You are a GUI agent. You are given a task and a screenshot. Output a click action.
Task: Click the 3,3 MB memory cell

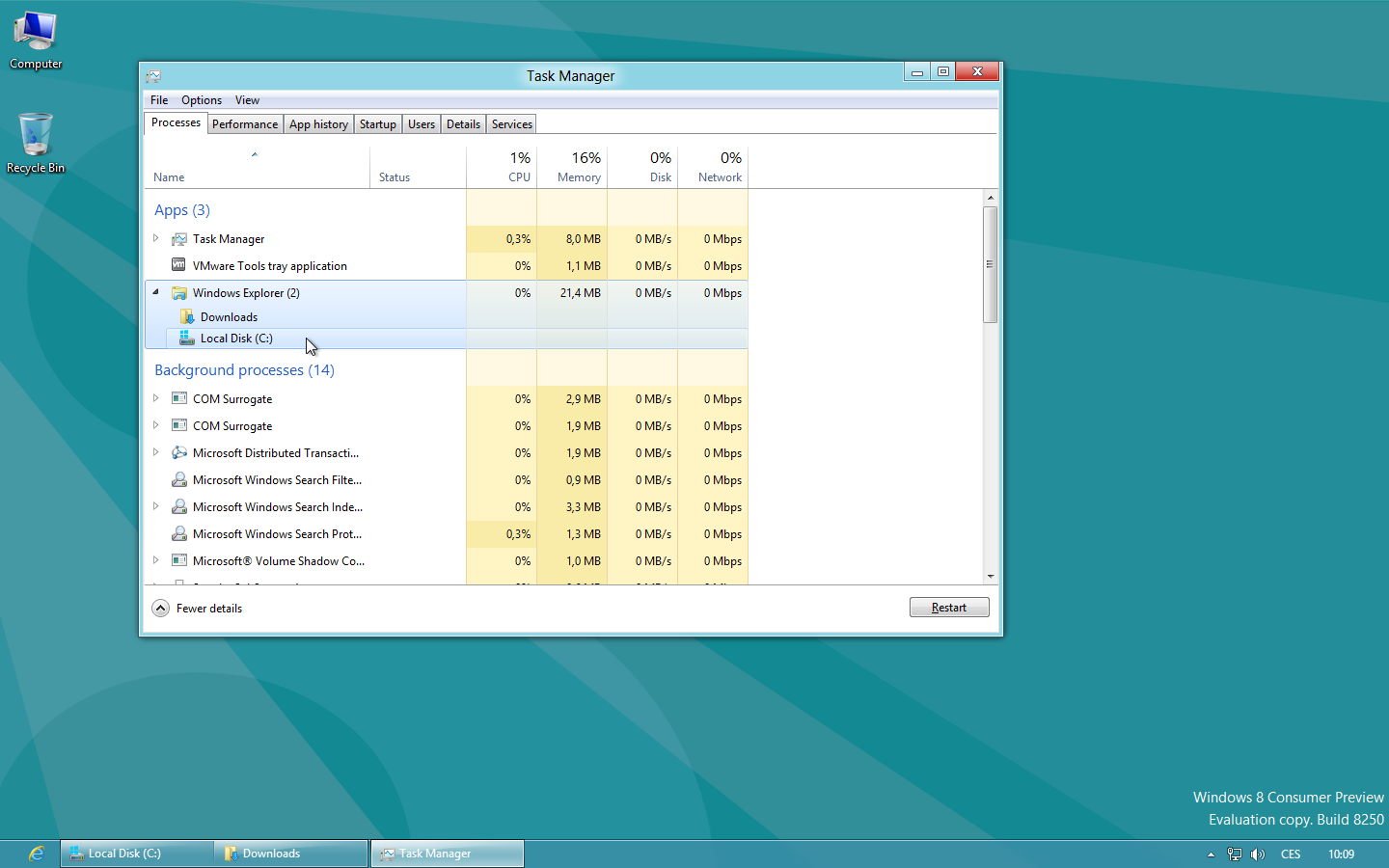pyautogui.click(x=572, y=507)
